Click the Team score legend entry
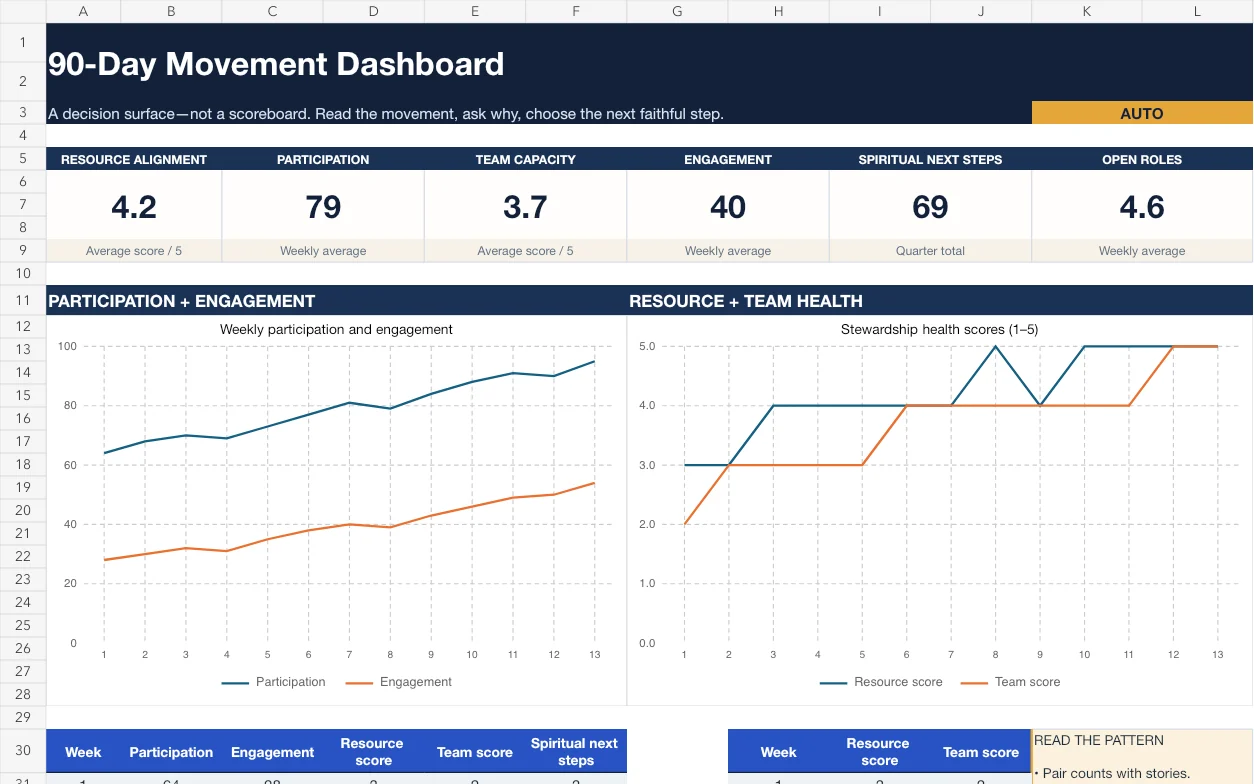The width and height of the screenshot is (1254, 784). [x=1010, y=682]
